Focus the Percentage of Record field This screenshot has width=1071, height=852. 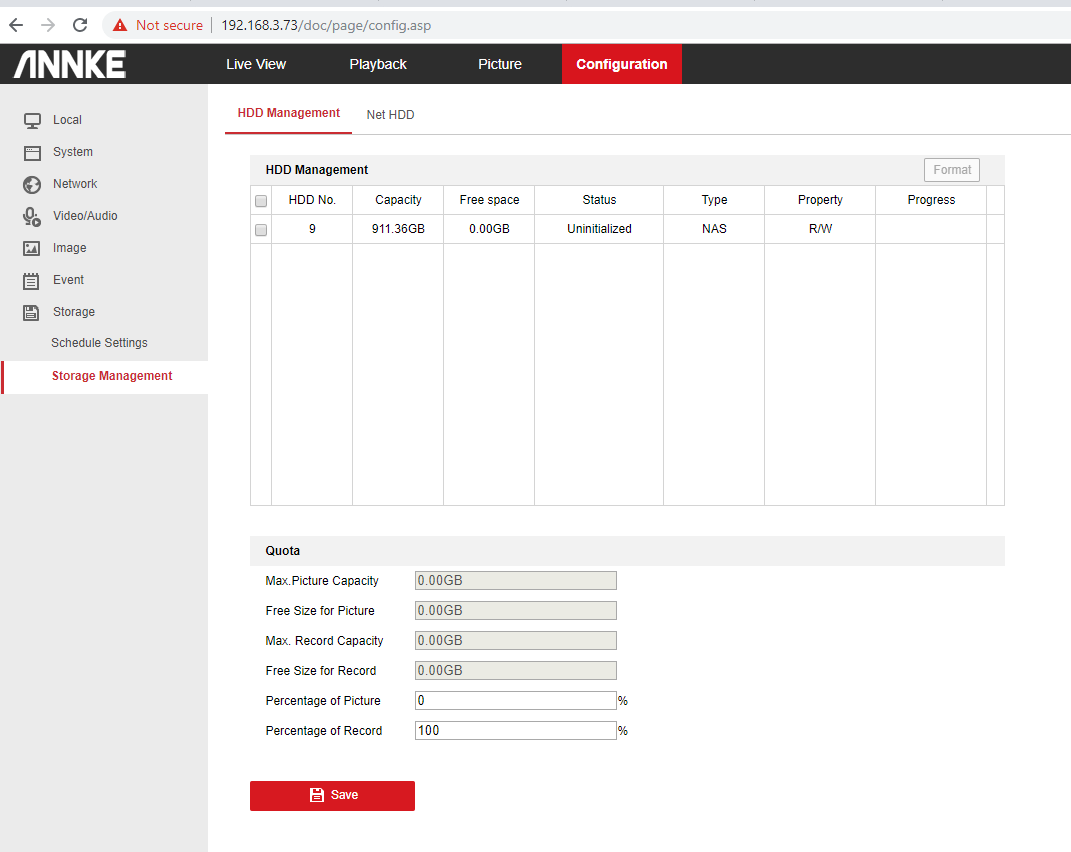click(x=515, y=731)
